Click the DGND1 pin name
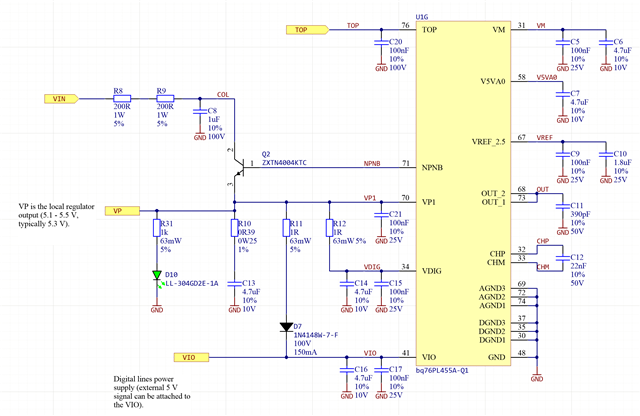640x416 pixels. (x=492, y=340)
